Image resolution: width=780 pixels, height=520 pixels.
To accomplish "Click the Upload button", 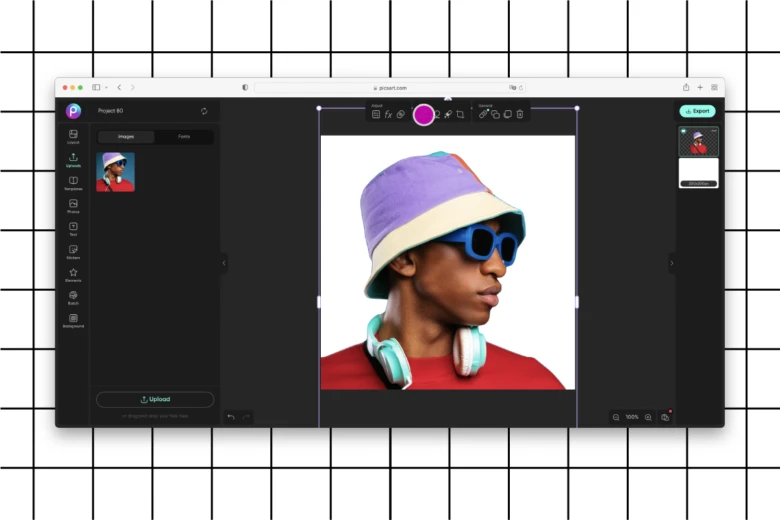I will pos(155,399).
